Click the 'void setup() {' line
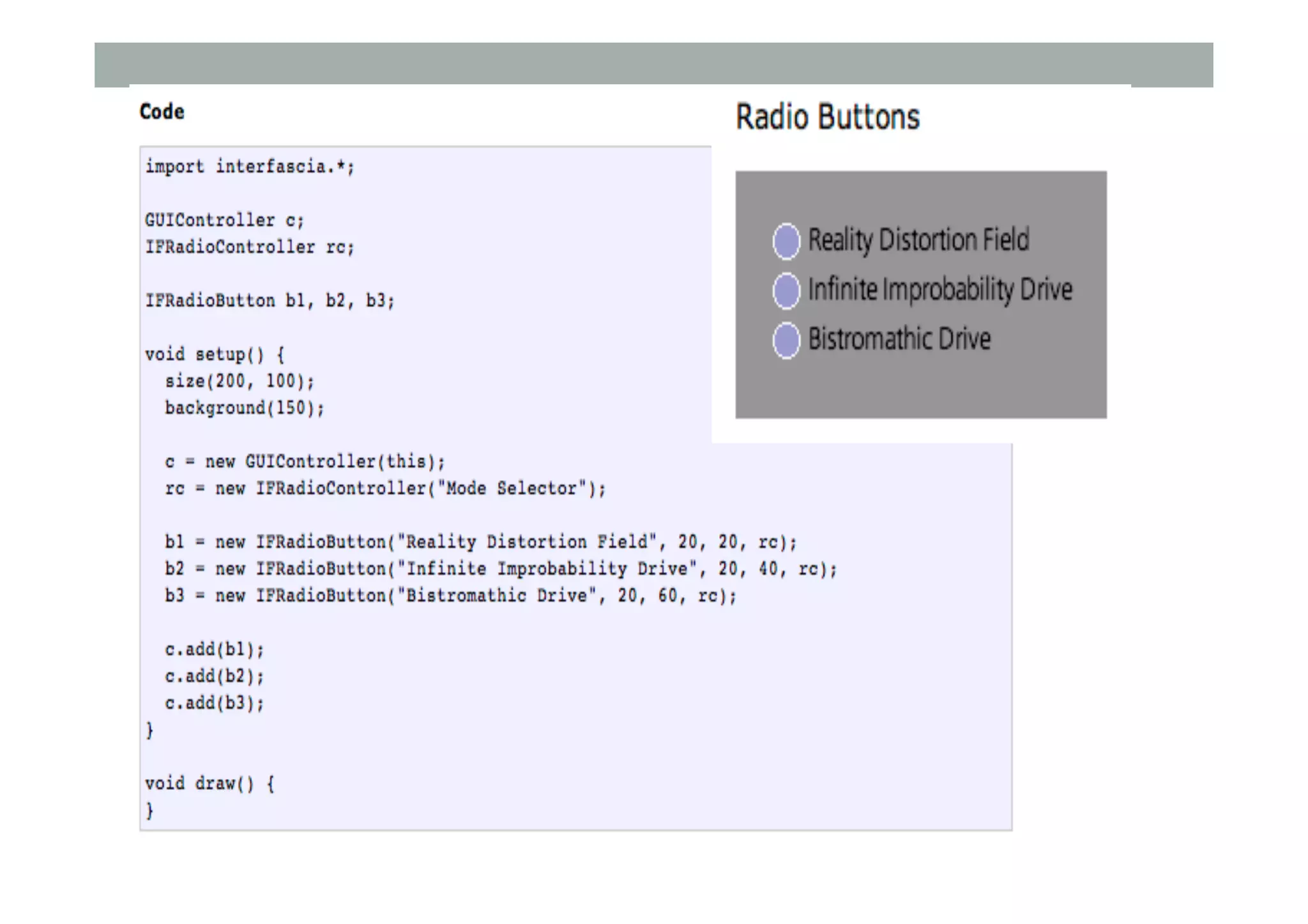The height and width of the screenshot is (924, 1308). [215, 354]
